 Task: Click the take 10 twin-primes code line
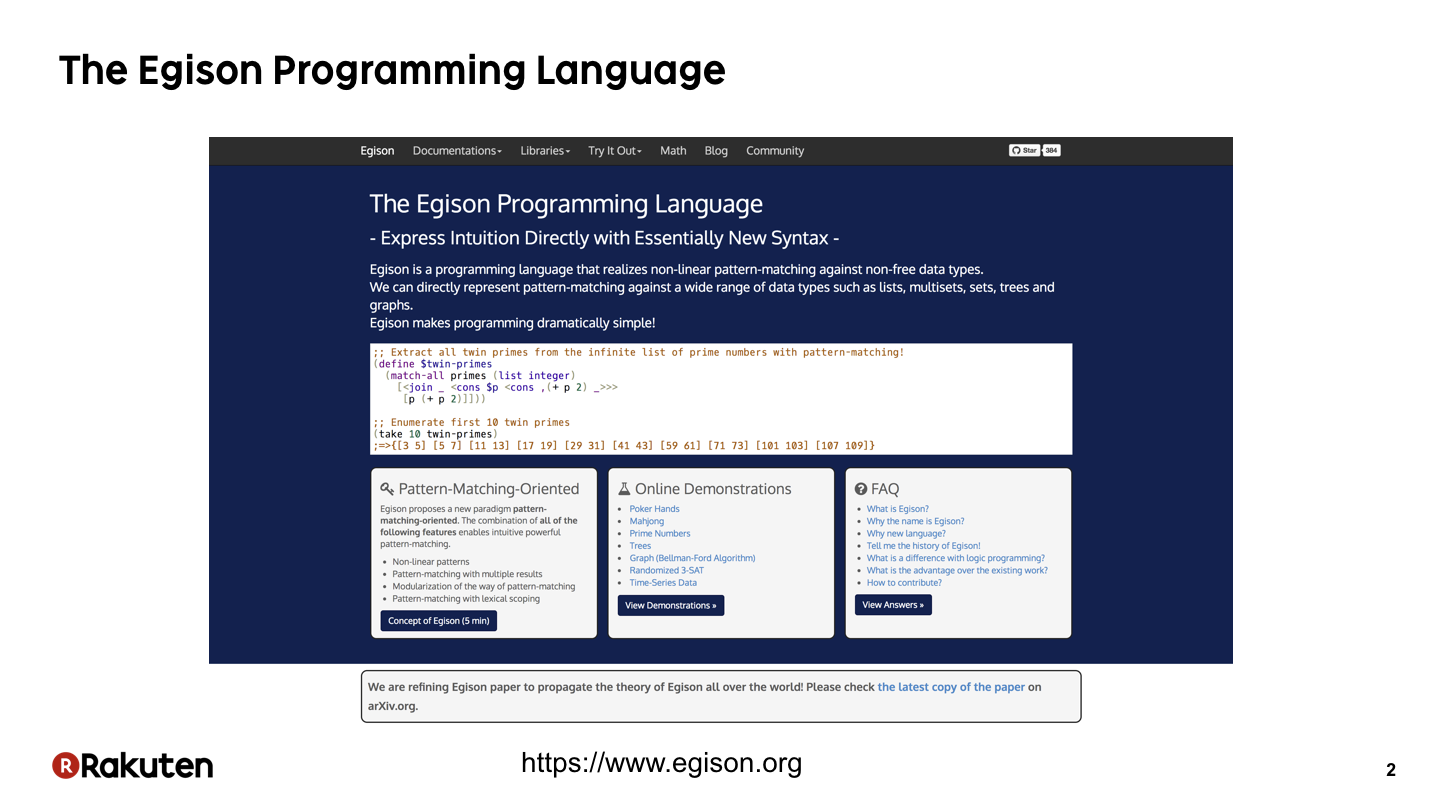click(434, 434)
